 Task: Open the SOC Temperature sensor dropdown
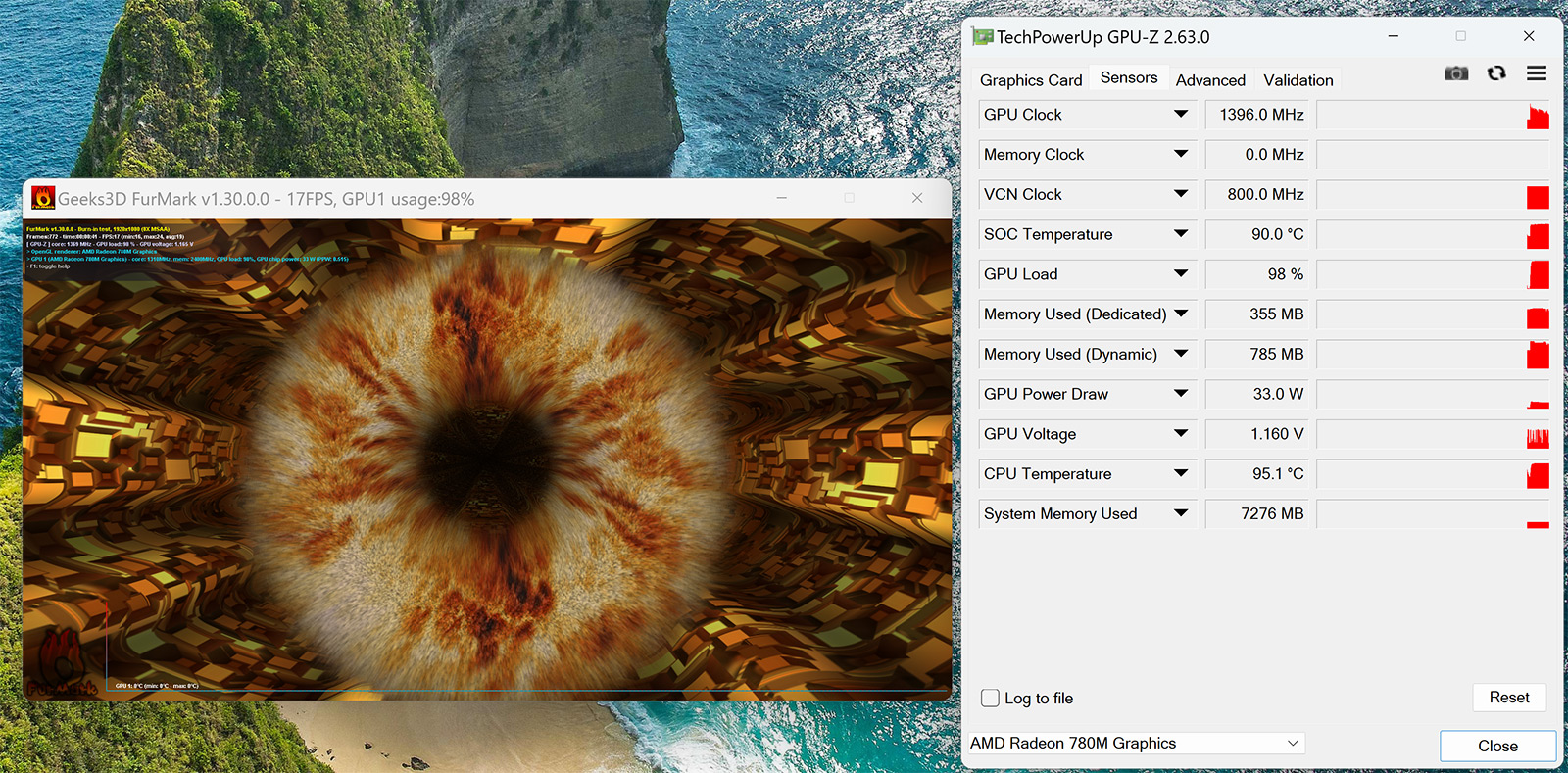click(x=1181, y=234)
